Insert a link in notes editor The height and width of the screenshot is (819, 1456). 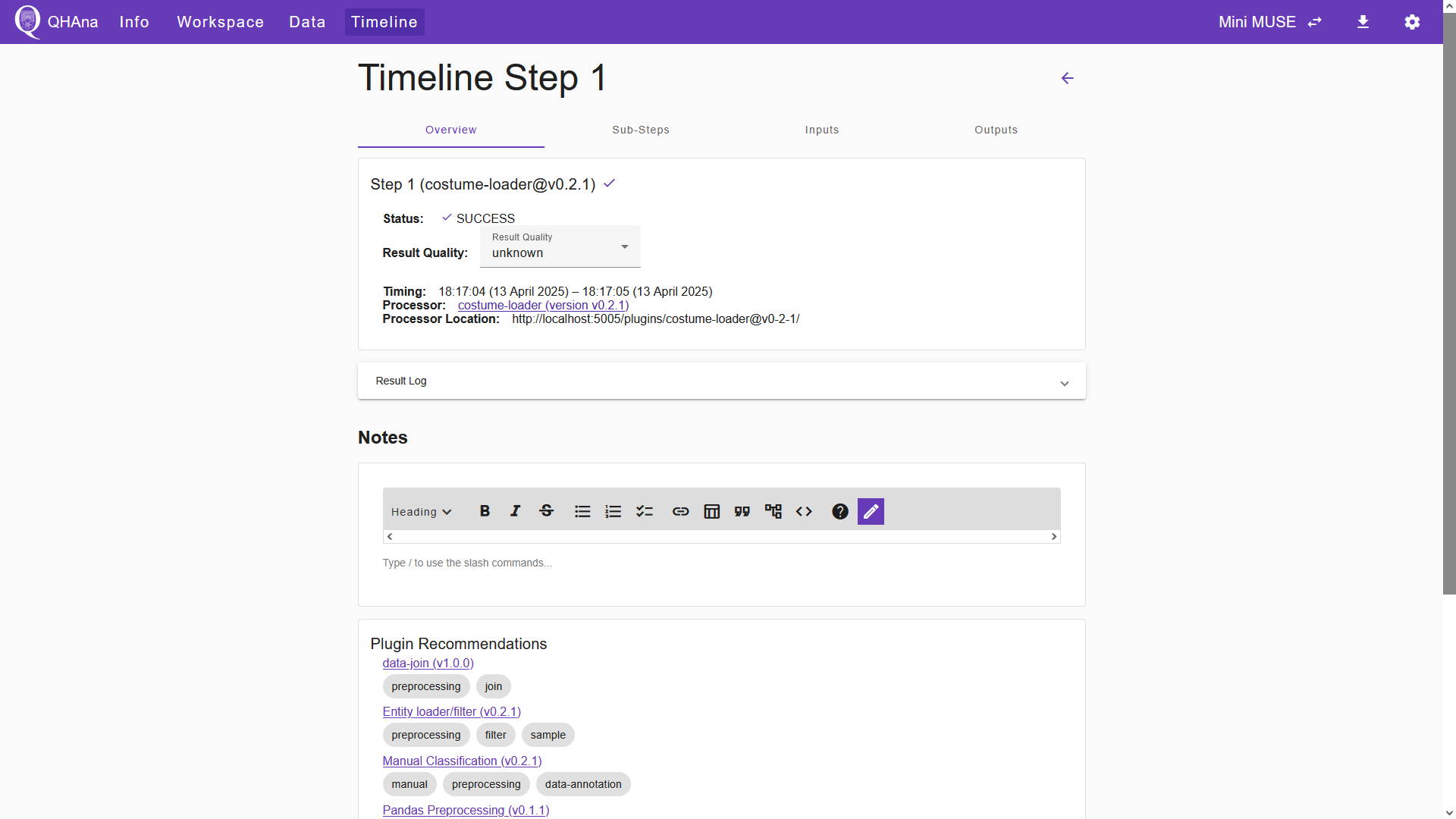click(681, 512)
